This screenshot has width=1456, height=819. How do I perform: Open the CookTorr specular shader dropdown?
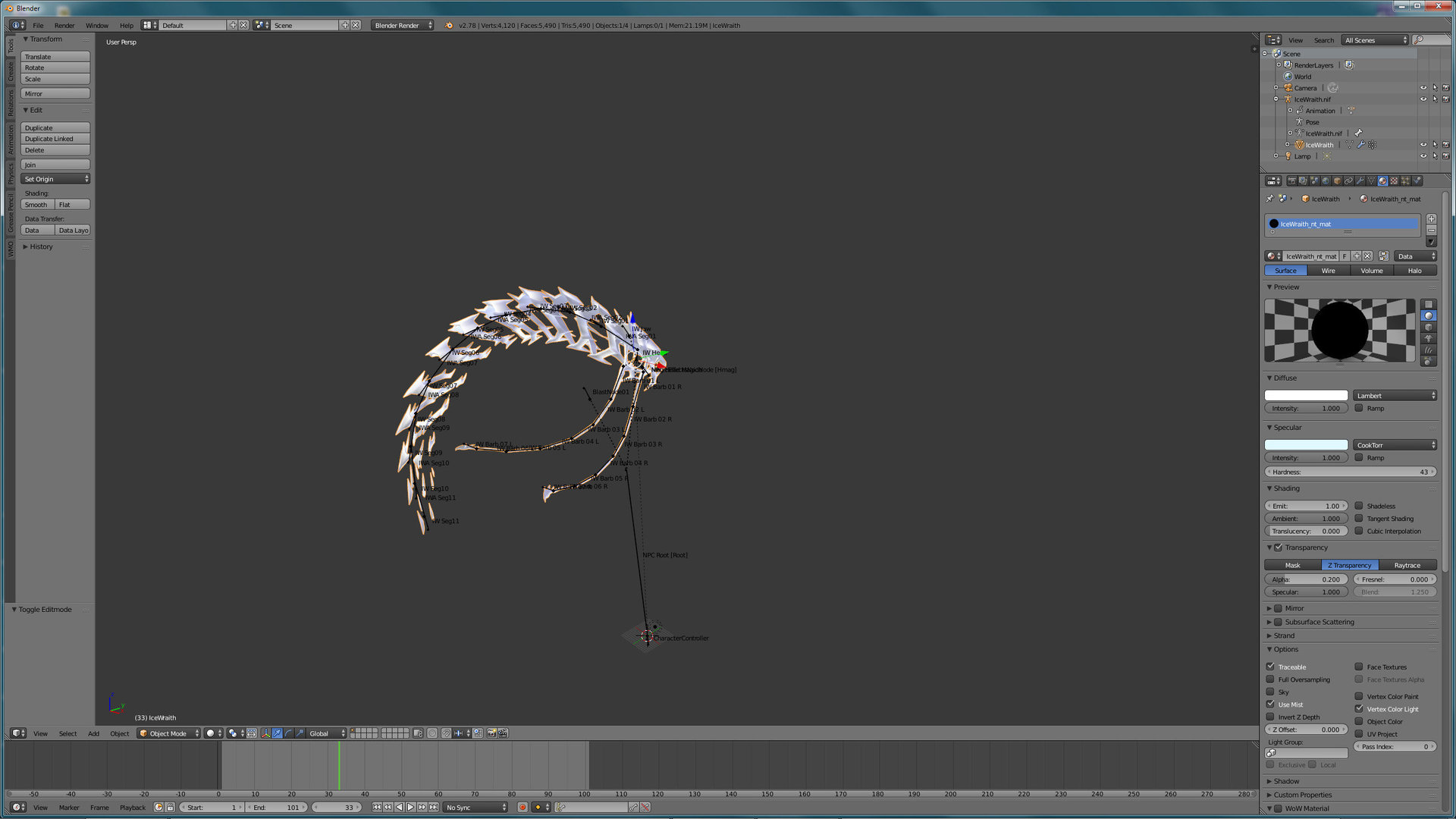[1395, 445]
